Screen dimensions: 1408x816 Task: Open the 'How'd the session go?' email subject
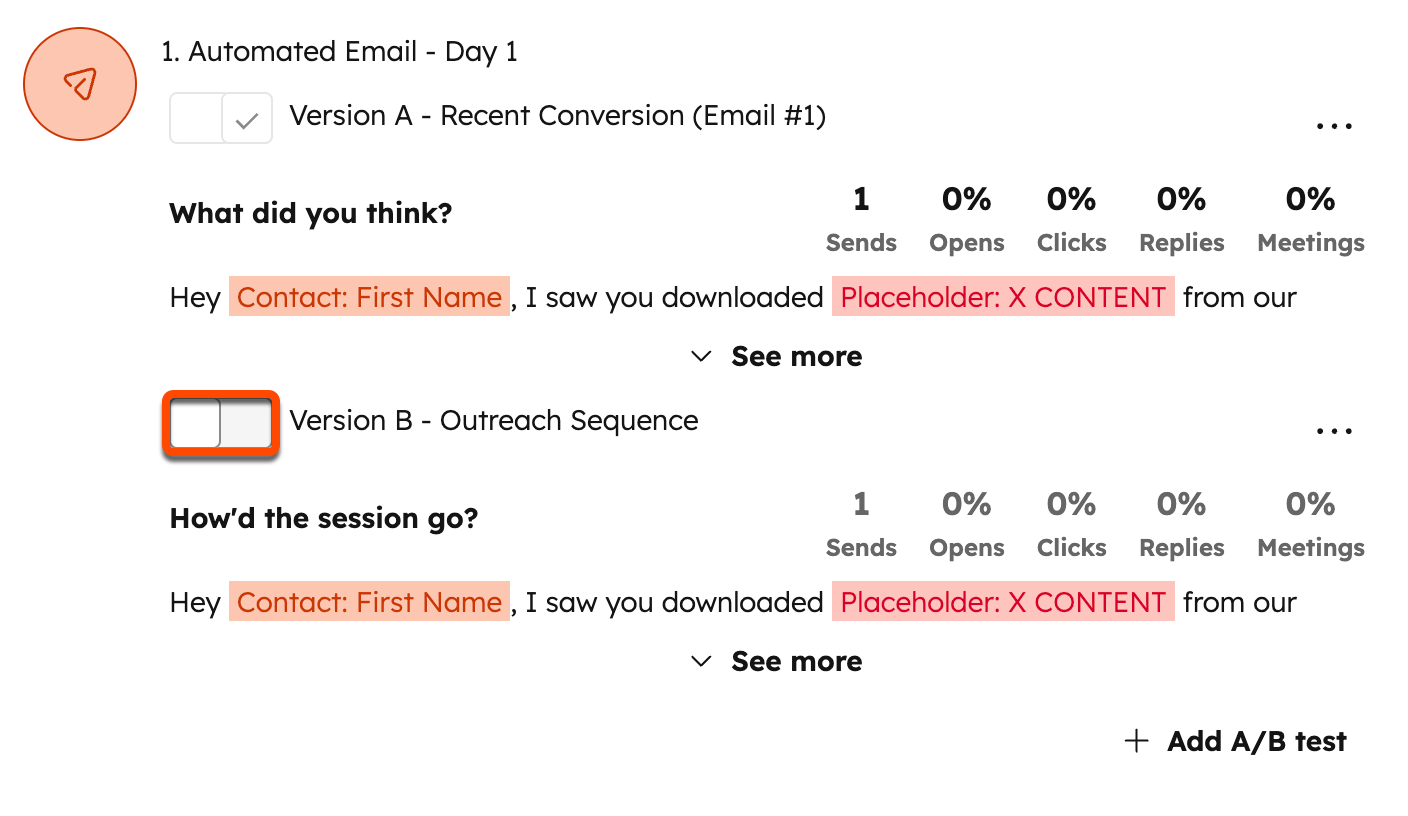tap(325, 518)
